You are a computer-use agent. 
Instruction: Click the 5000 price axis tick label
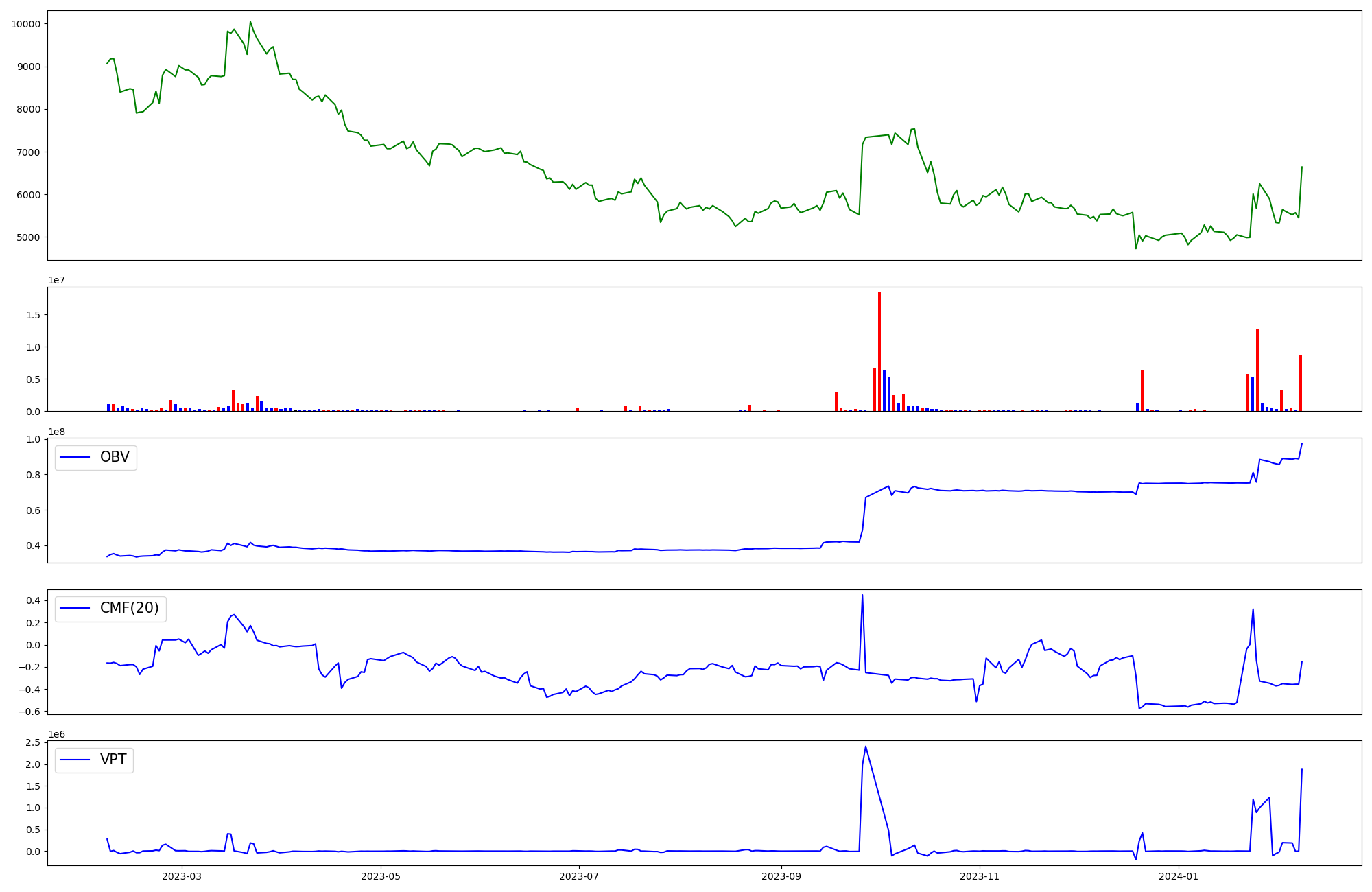(28, 237)
